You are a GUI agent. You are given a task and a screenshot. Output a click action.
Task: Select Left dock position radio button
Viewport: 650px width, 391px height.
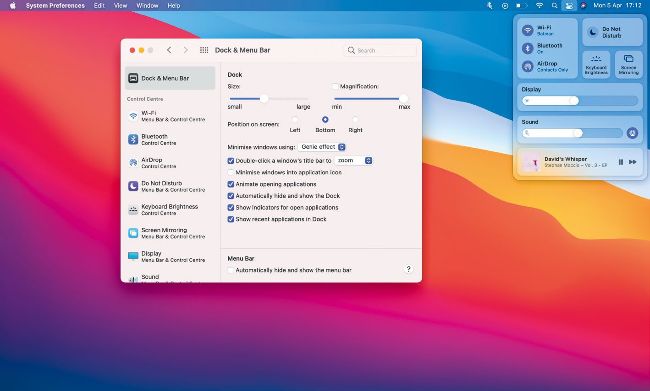click(295, 119)
